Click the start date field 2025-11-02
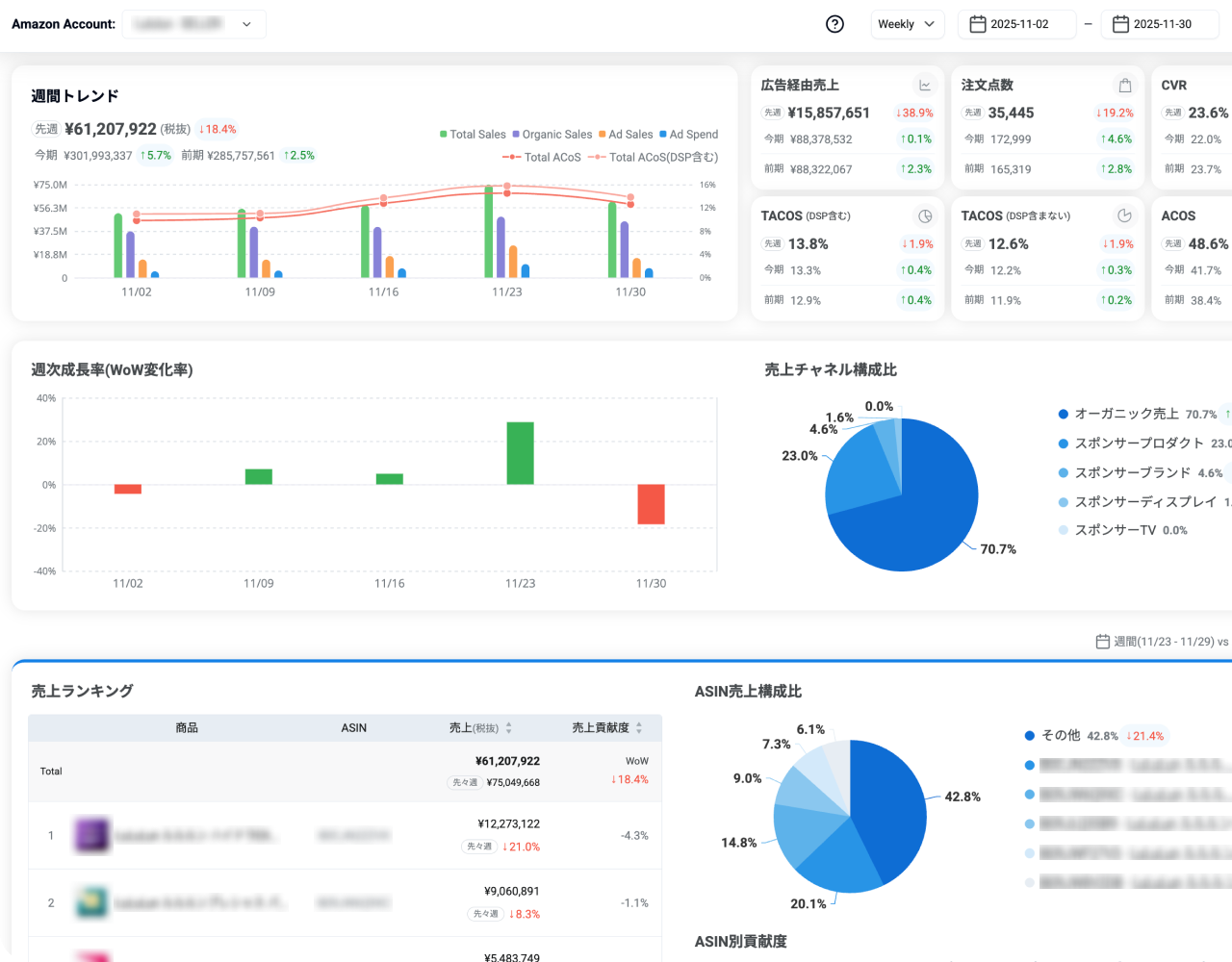Screen dimensions: 1232x962 tap(1017, 24)
